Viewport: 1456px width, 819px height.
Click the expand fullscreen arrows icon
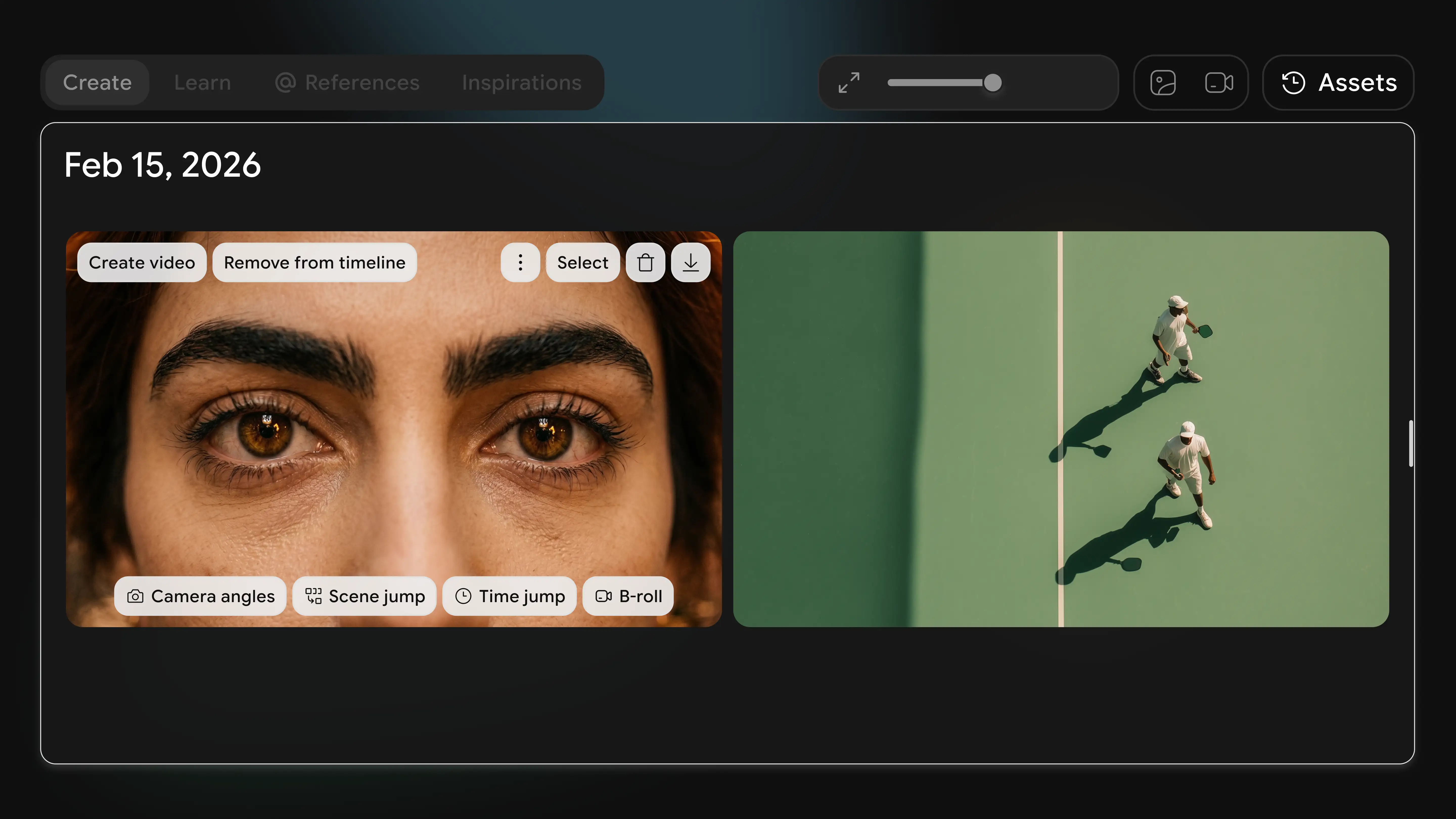point(849,82)
